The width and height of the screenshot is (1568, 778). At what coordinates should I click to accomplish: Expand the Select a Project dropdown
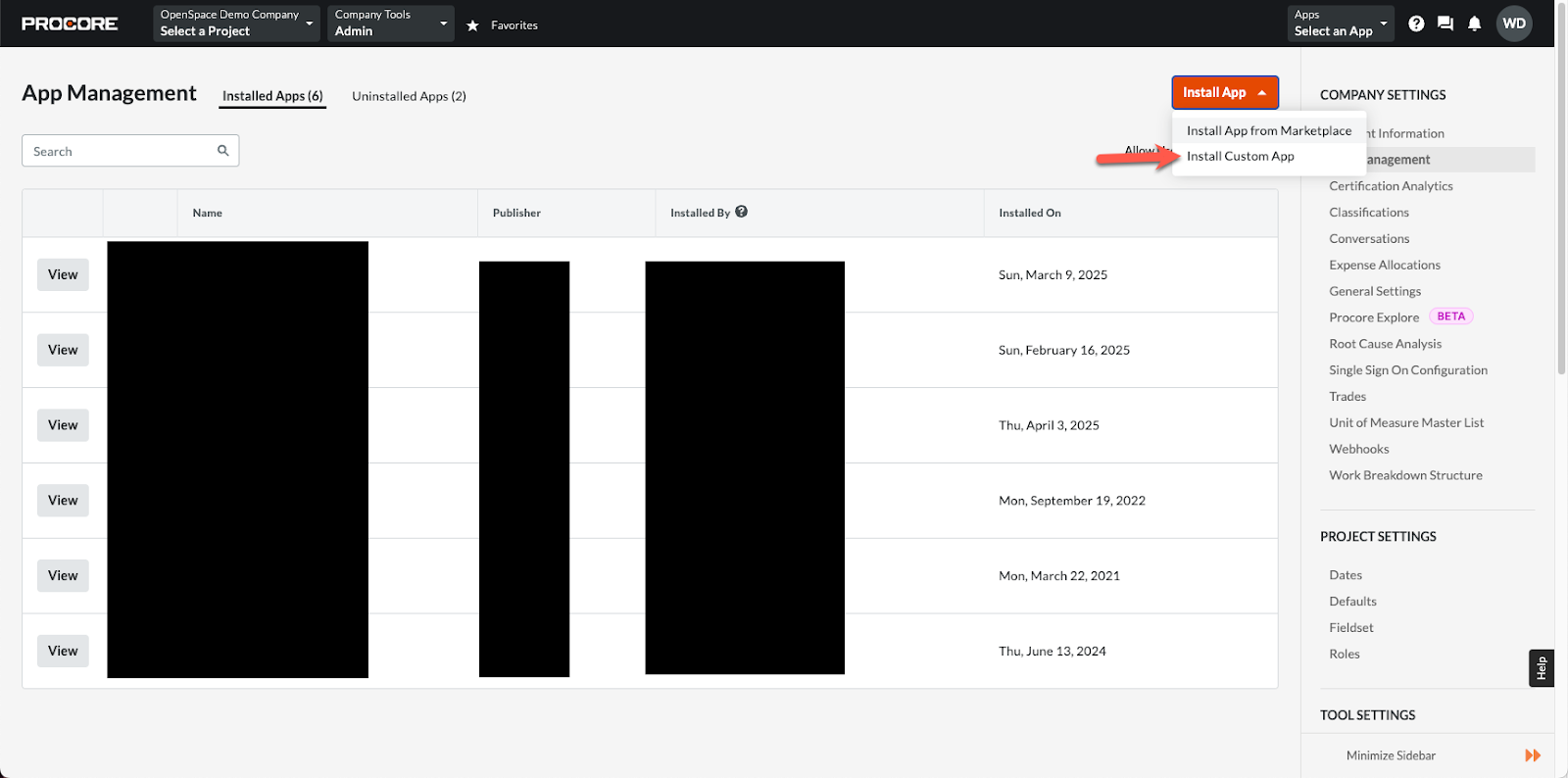[x=236, y=24]
